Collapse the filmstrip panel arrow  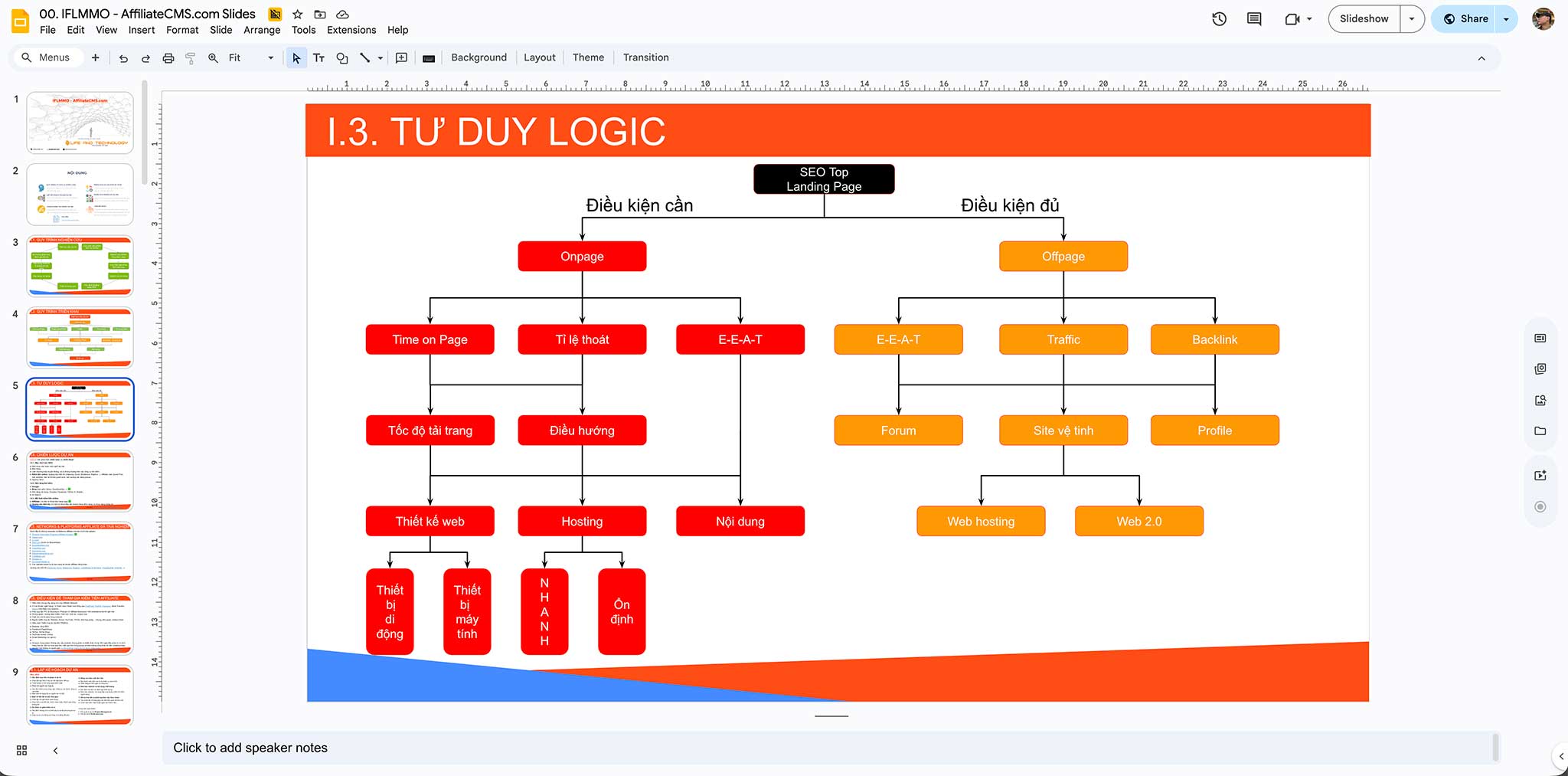[55, 751]
